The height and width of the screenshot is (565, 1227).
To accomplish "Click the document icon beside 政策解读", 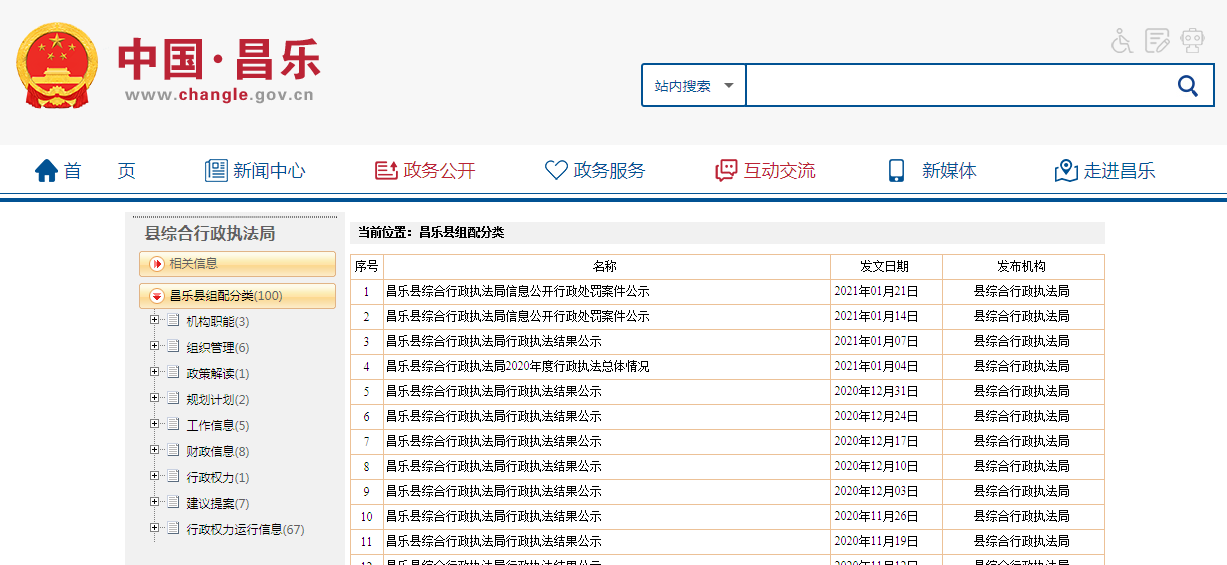I will (x=173, y=373).
